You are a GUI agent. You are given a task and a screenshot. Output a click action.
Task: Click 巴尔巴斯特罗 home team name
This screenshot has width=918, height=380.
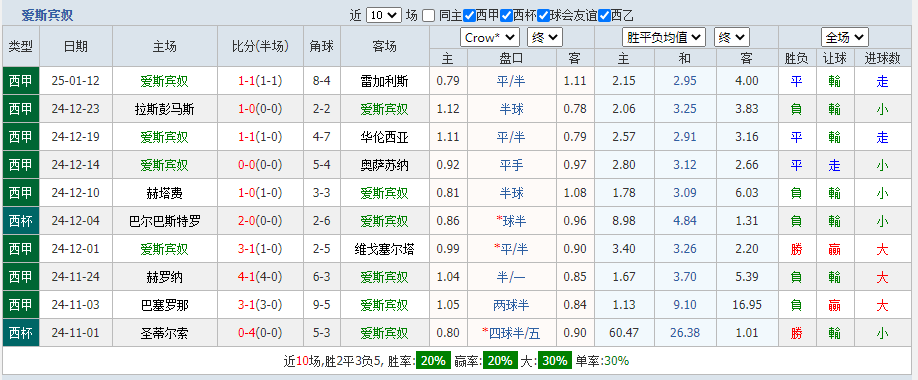click(x=165, y=221)
